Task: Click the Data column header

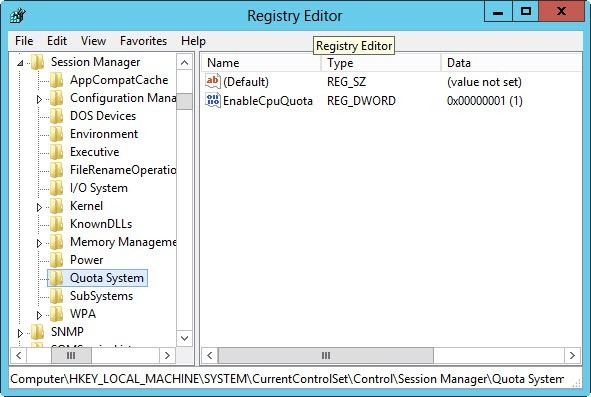Action: [x=511, y=63]
